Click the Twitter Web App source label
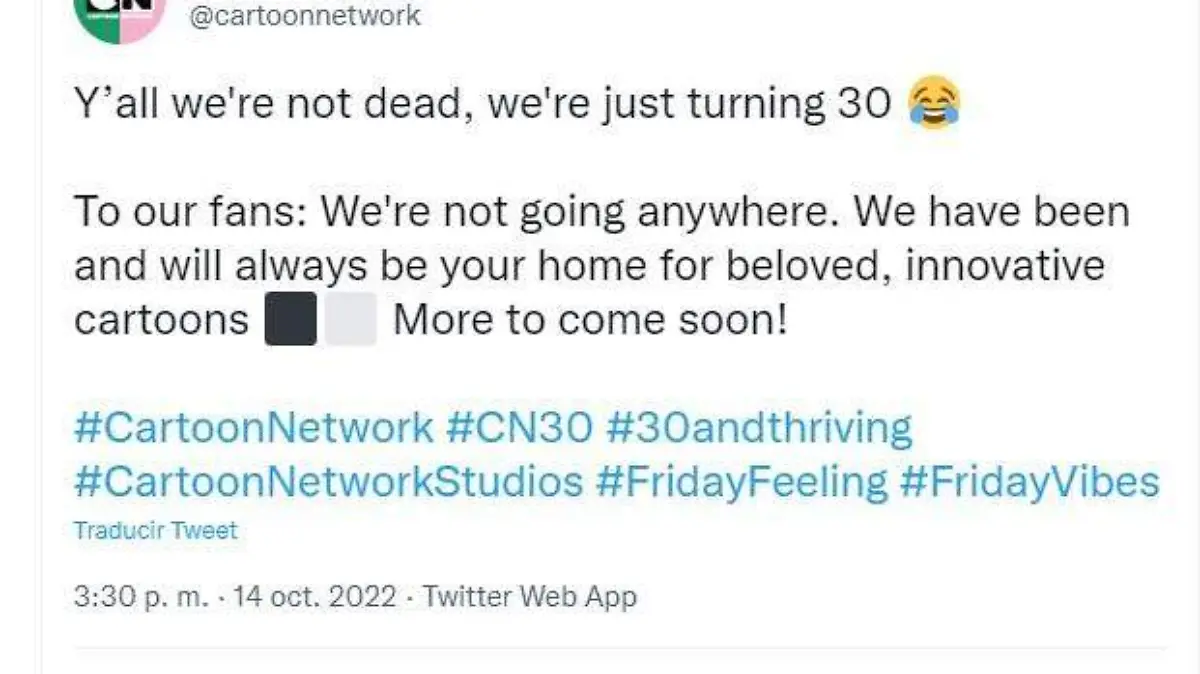 529,596
